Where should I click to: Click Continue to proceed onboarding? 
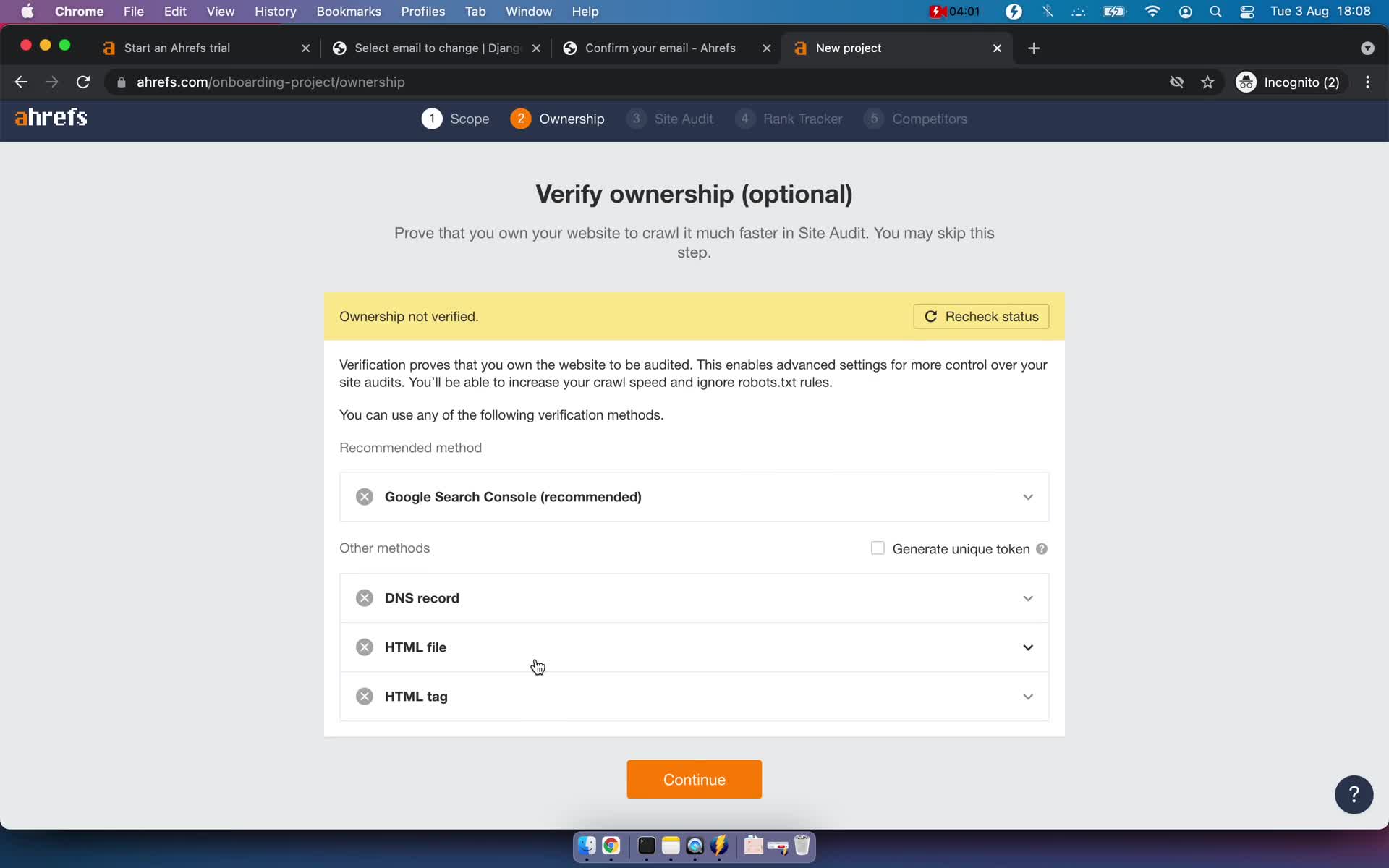(694, 779)
